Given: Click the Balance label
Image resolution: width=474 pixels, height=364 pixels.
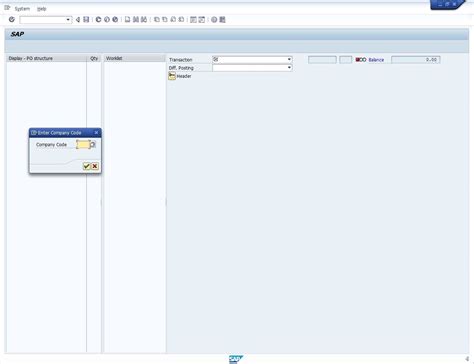Looking at the screenshot, I should tap(376, 60).
